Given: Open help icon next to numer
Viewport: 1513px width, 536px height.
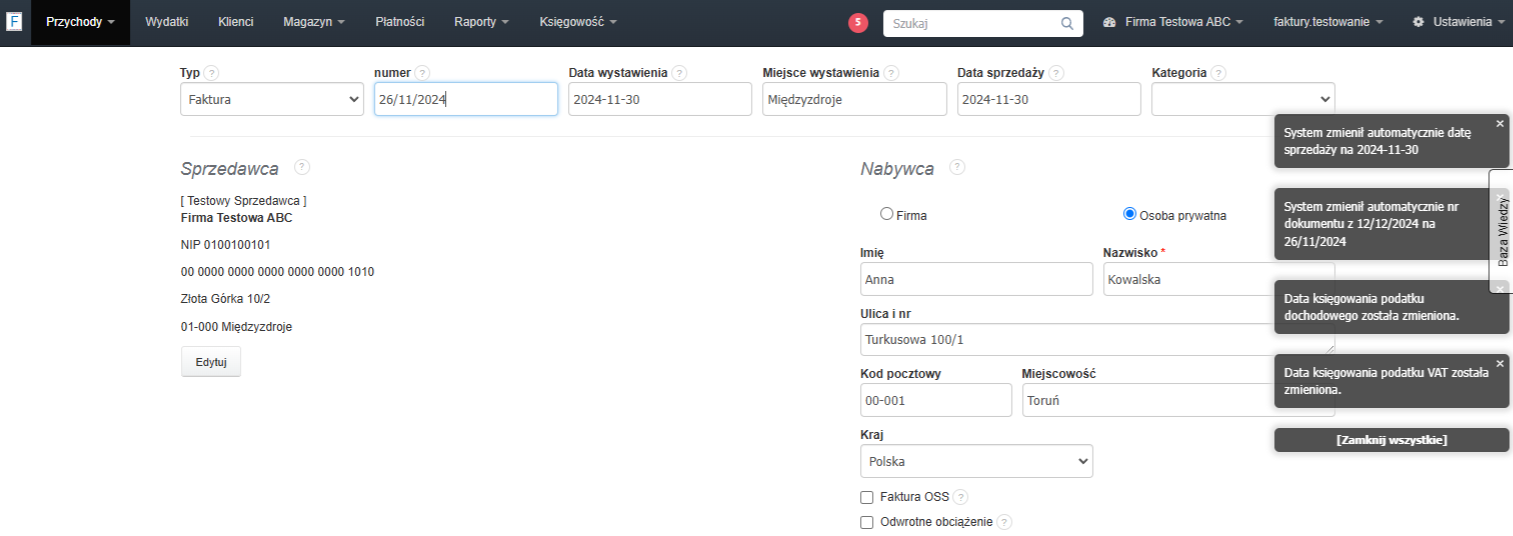Looking at the screenshot, I should (x=422, y=73).
